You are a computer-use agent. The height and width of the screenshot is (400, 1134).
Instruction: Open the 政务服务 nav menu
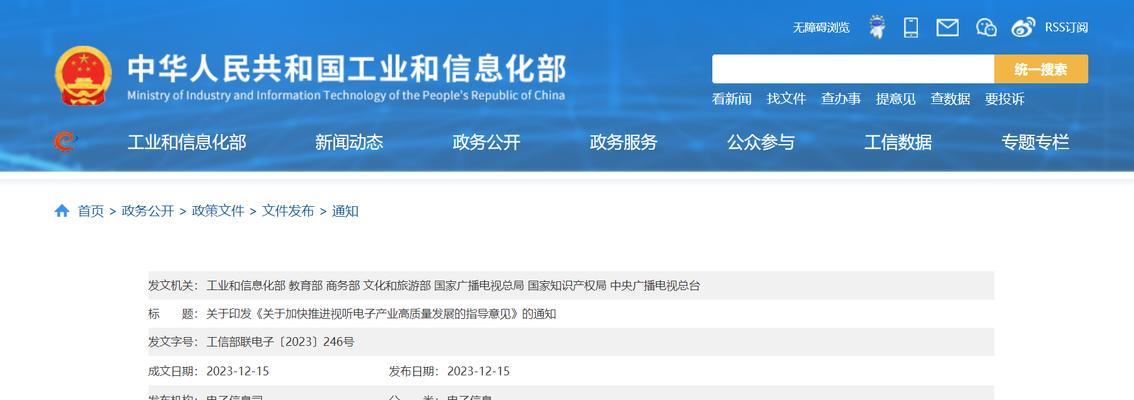(623, 142)
